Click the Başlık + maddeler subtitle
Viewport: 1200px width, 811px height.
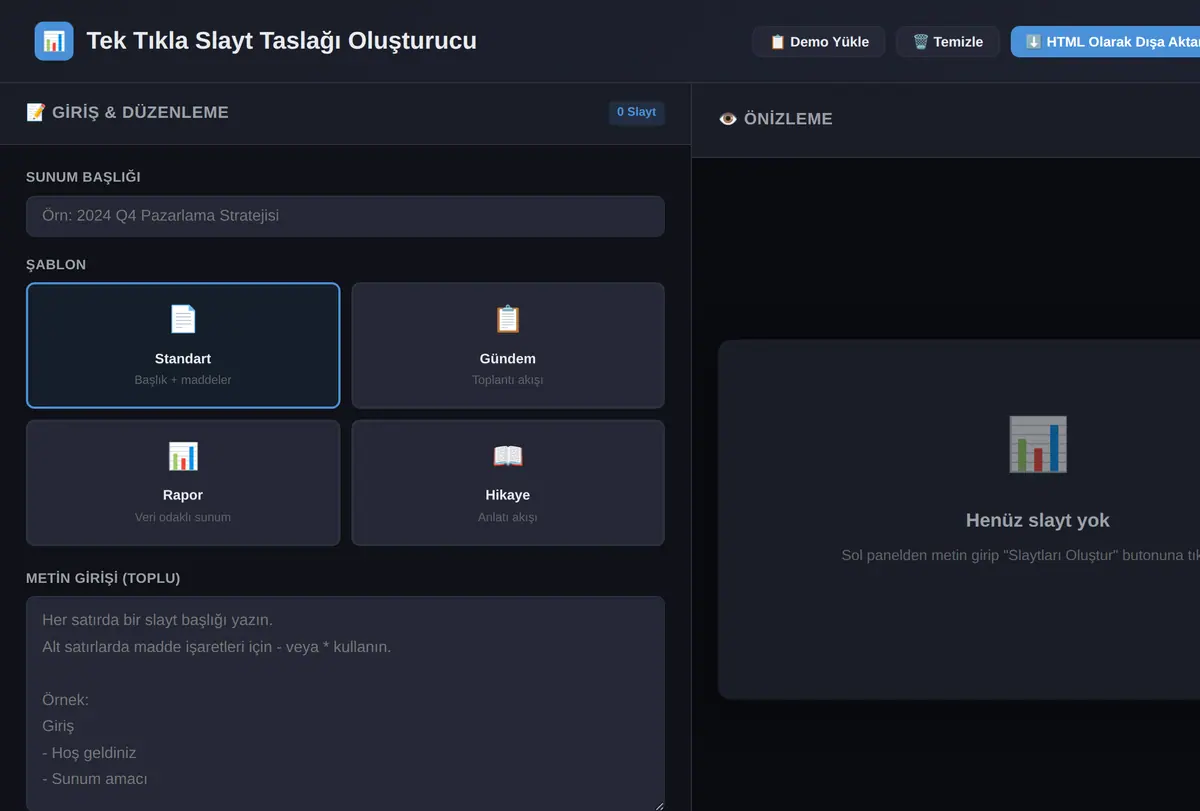tap(183, 380)
